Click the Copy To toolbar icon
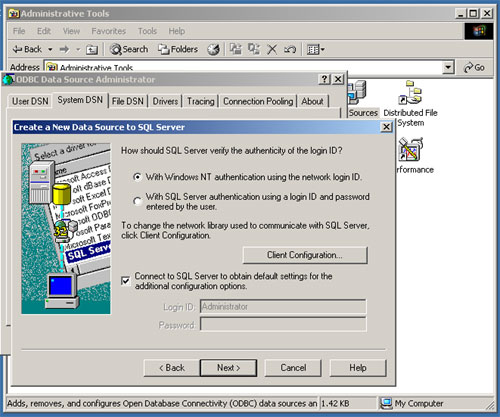500x417 pixels. tap(254, 49)
